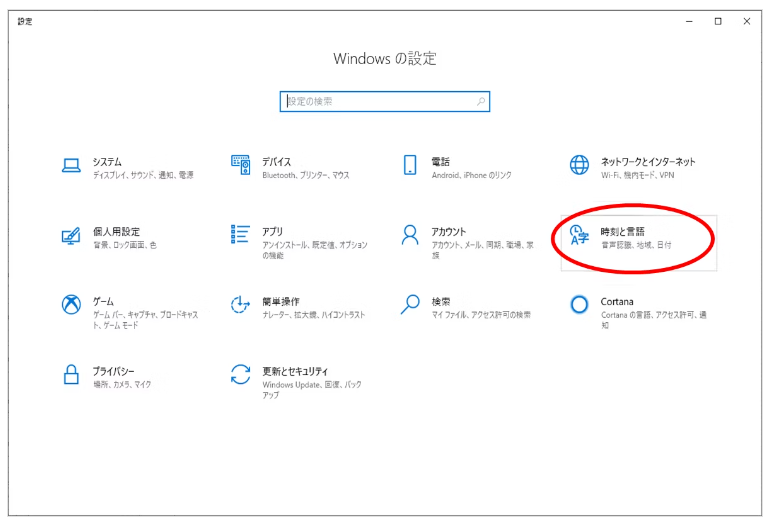Select the 電話 phone icon
The height and width of the screenshot is (528, 775).
409,165
